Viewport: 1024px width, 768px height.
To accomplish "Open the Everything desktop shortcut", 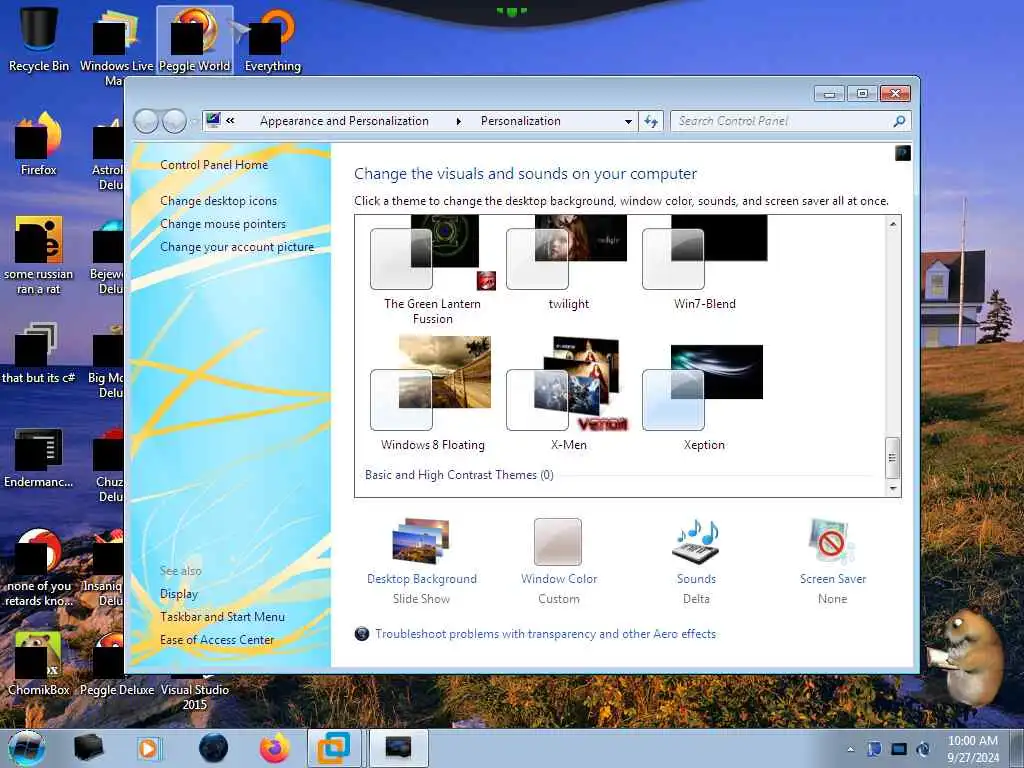I will (x=272, y=40).
